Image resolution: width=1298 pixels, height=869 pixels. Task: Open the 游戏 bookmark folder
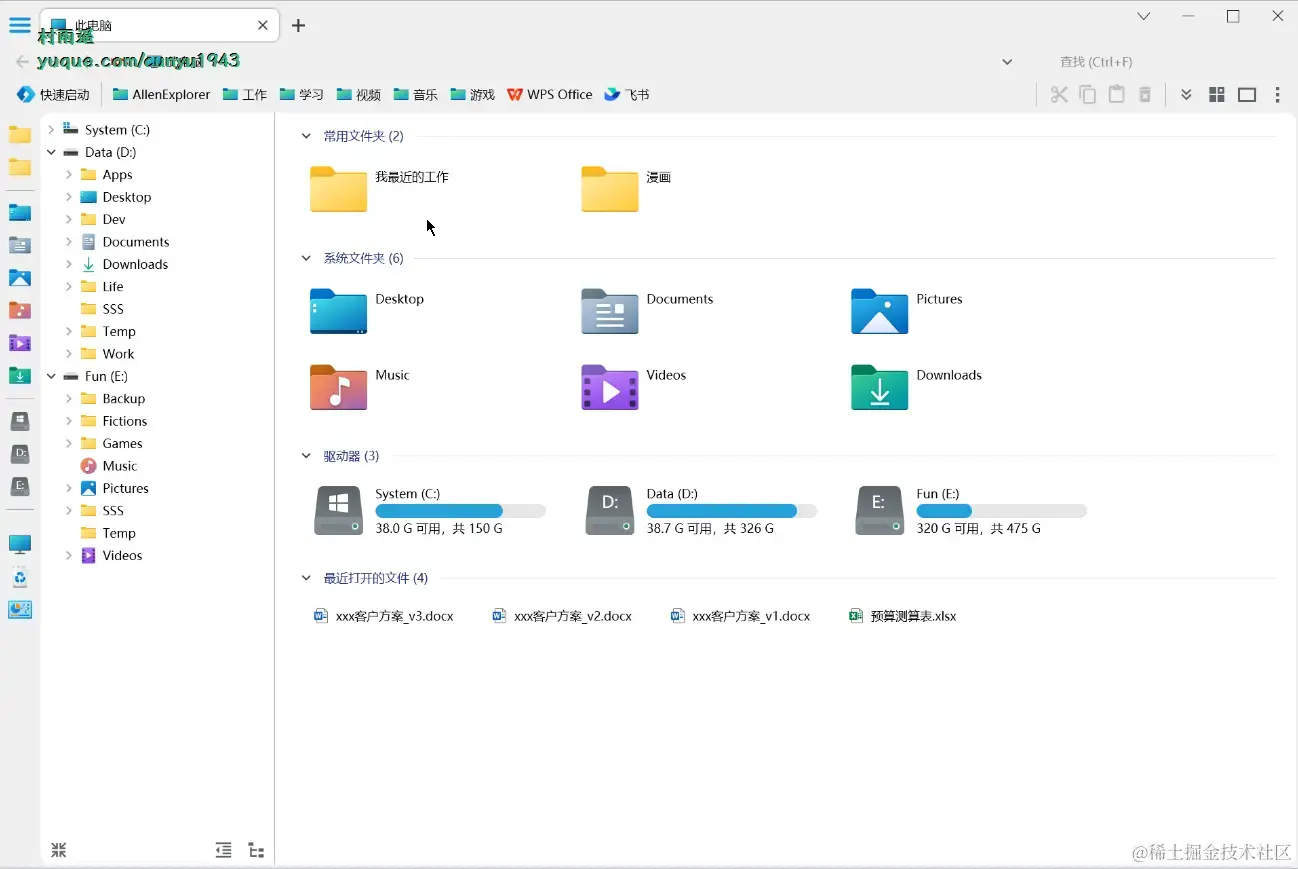tap(473, 95)
